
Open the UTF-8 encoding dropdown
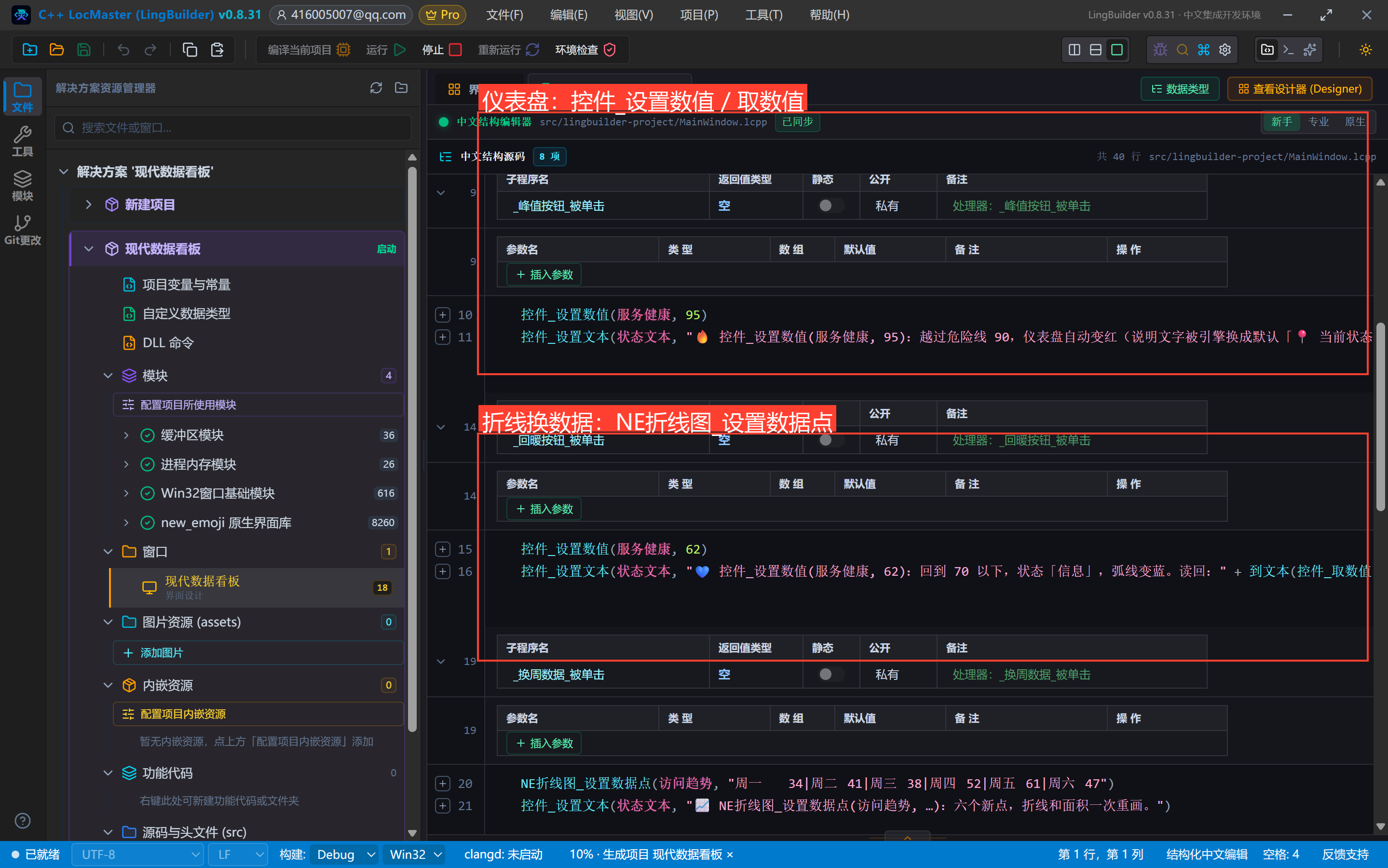pyautogui.click(x=138, y=854)
